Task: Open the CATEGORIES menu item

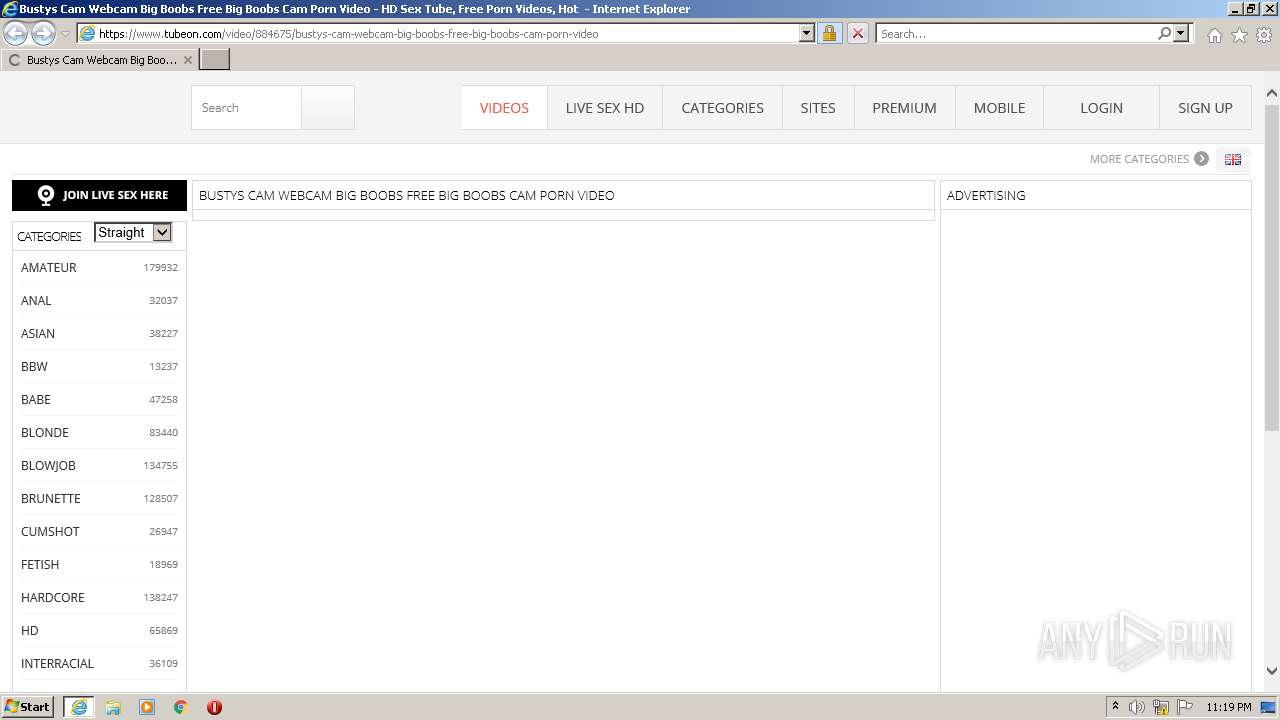Action: (x=722, y=108)
